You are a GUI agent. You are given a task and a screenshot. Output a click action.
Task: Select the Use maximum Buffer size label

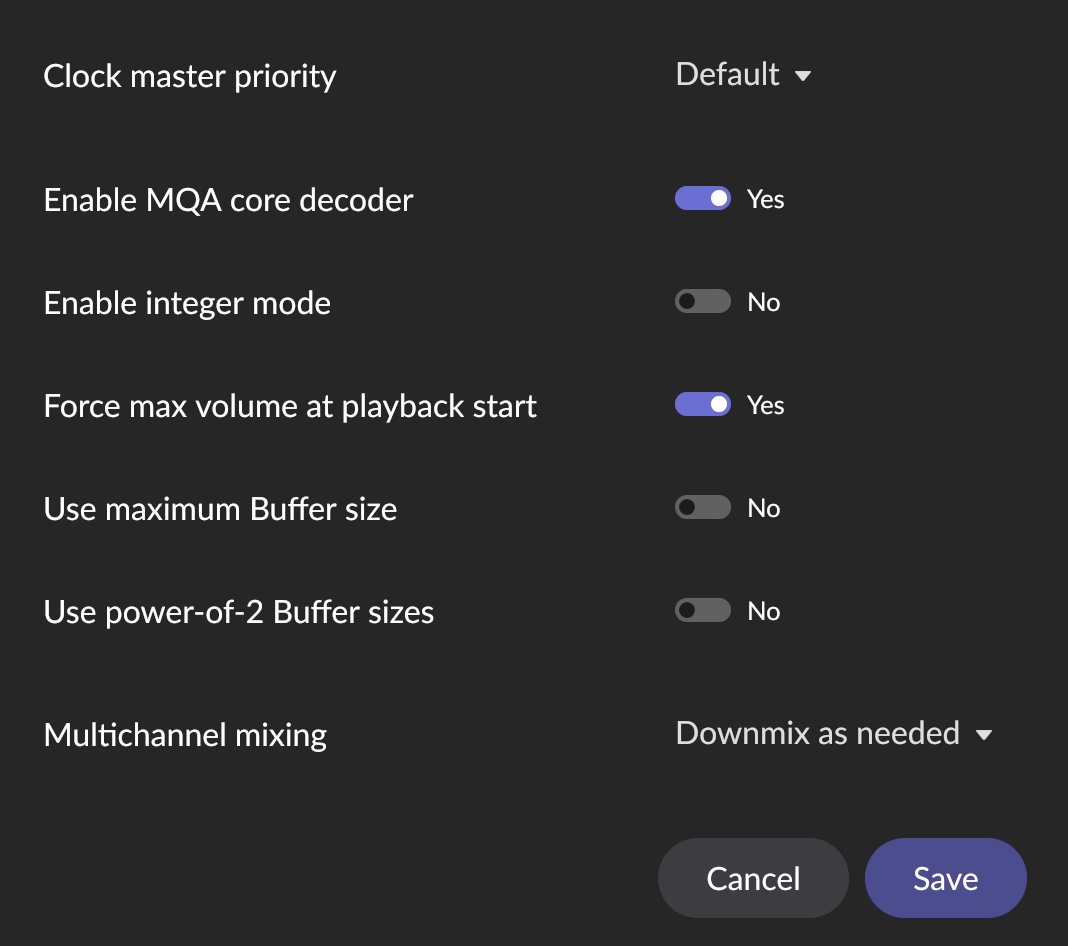point(220,509)
